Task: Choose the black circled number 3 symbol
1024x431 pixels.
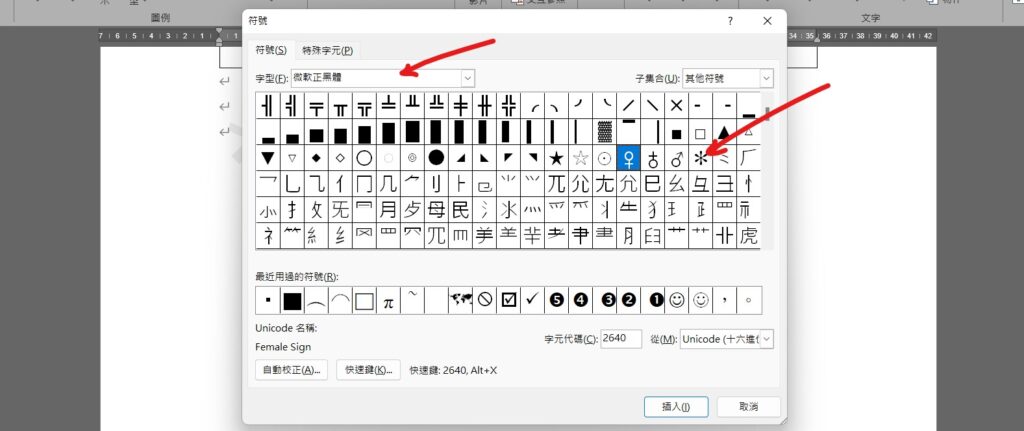Action: (609, 300)
